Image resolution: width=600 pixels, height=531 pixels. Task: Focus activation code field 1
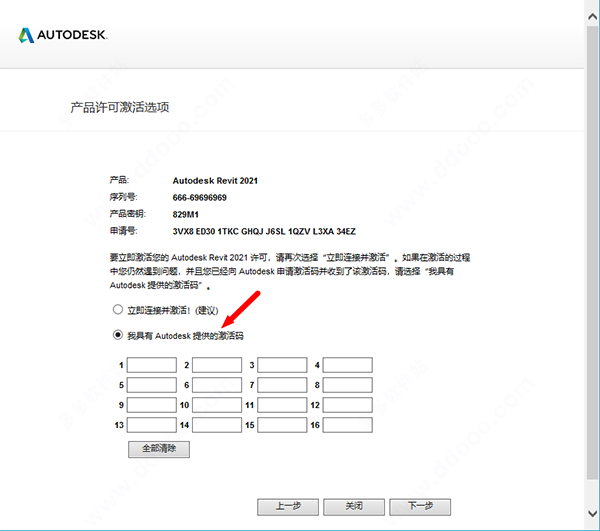coord(152,365)
